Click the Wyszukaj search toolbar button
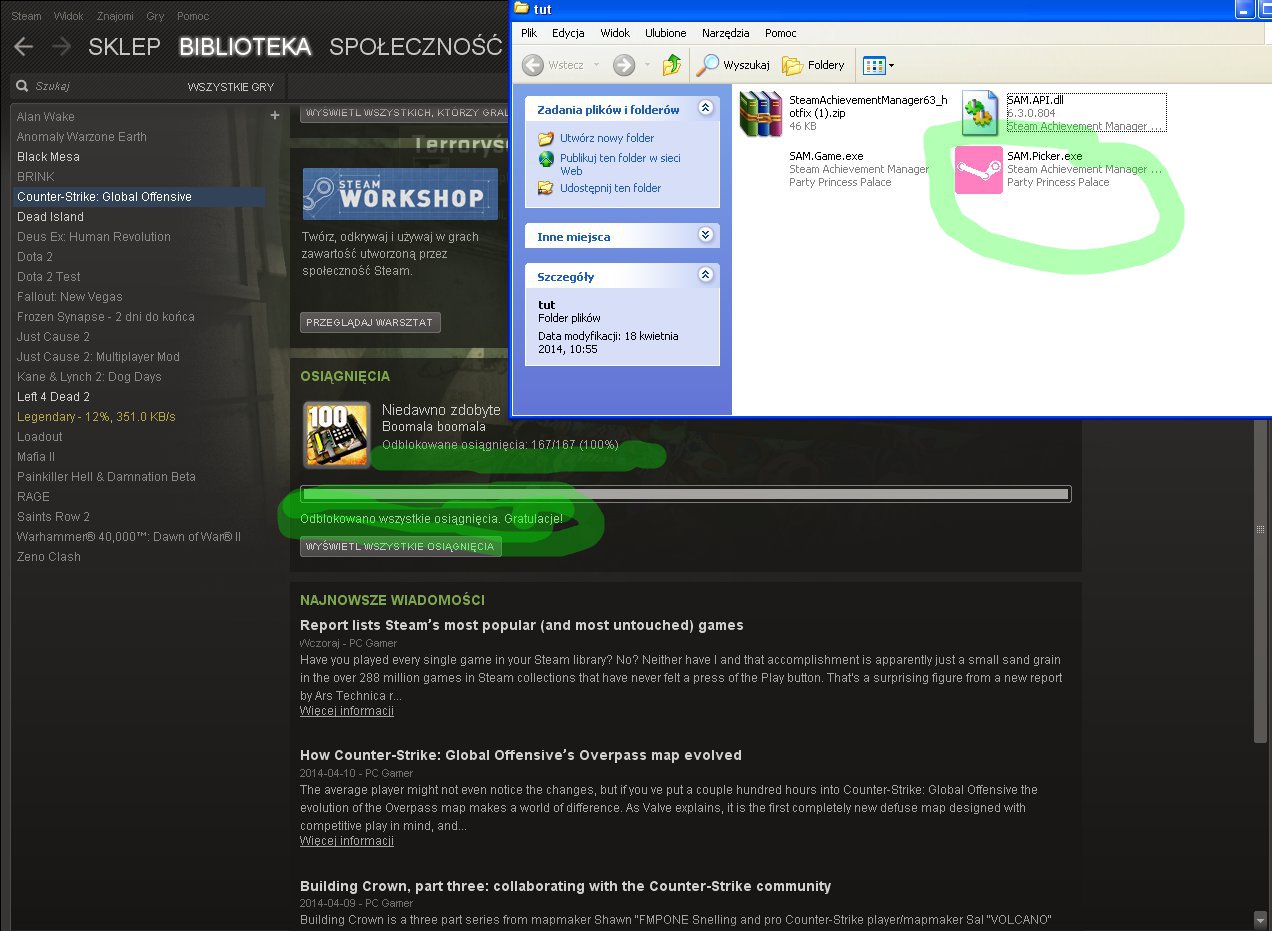Viewport: 1272px width, 931px height. (x=734, y=65)
